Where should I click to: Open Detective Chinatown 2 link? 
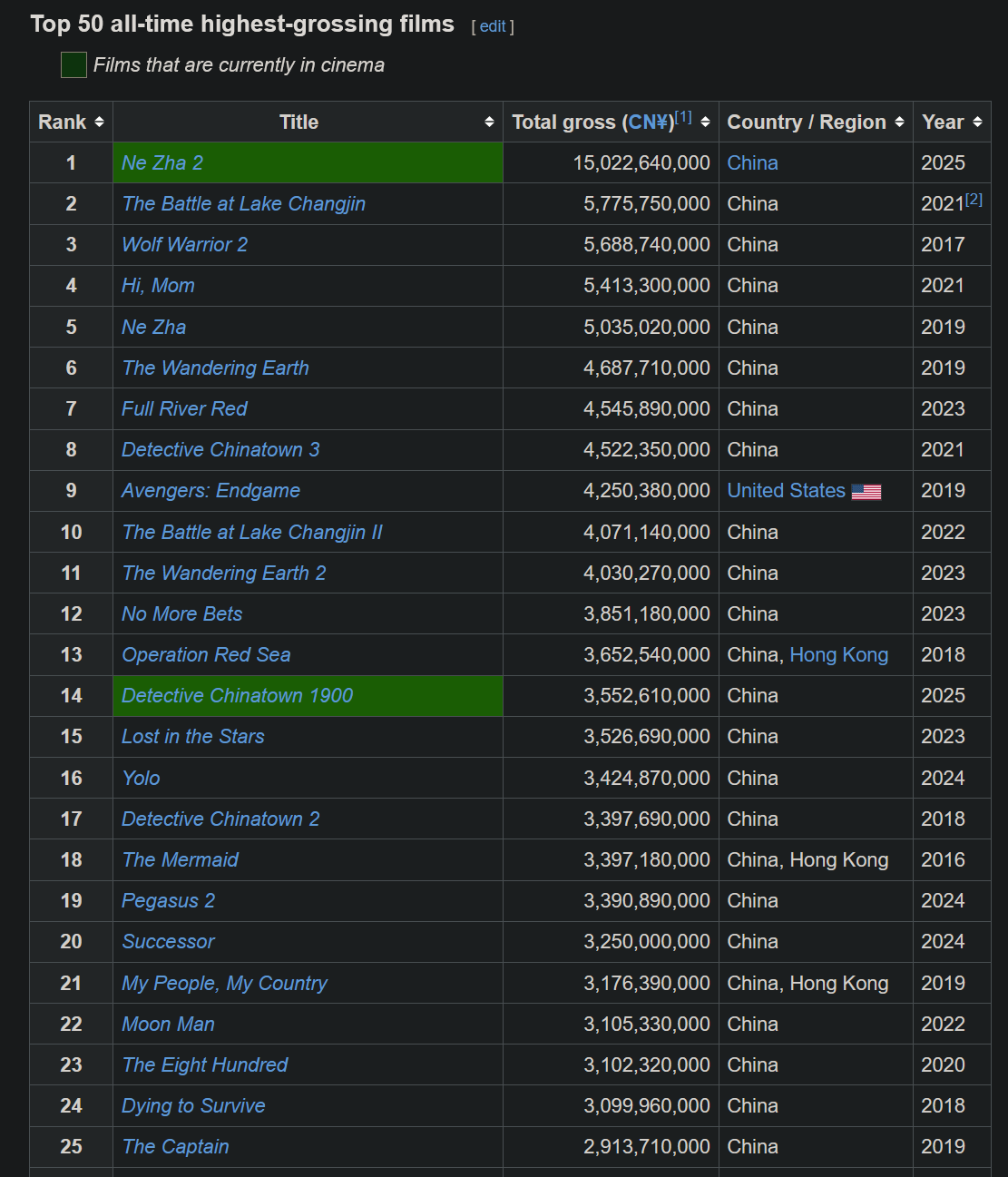point(220,819)
